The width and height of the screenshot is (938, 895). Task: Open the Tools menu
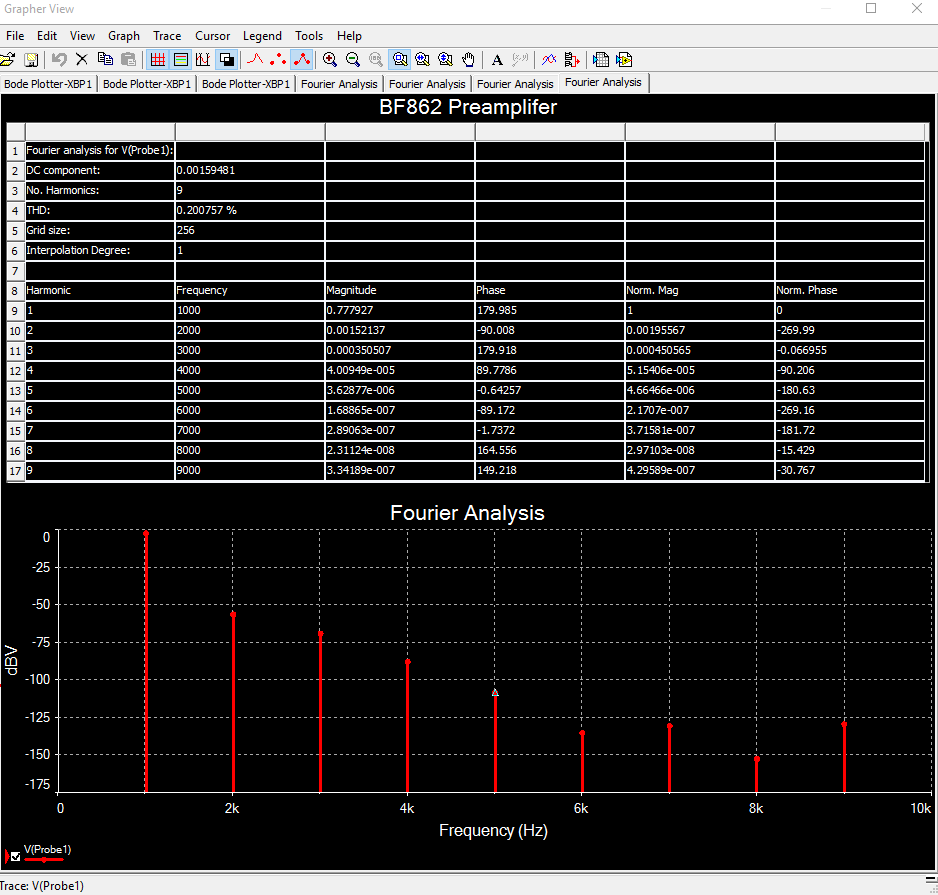coord(309,36)
